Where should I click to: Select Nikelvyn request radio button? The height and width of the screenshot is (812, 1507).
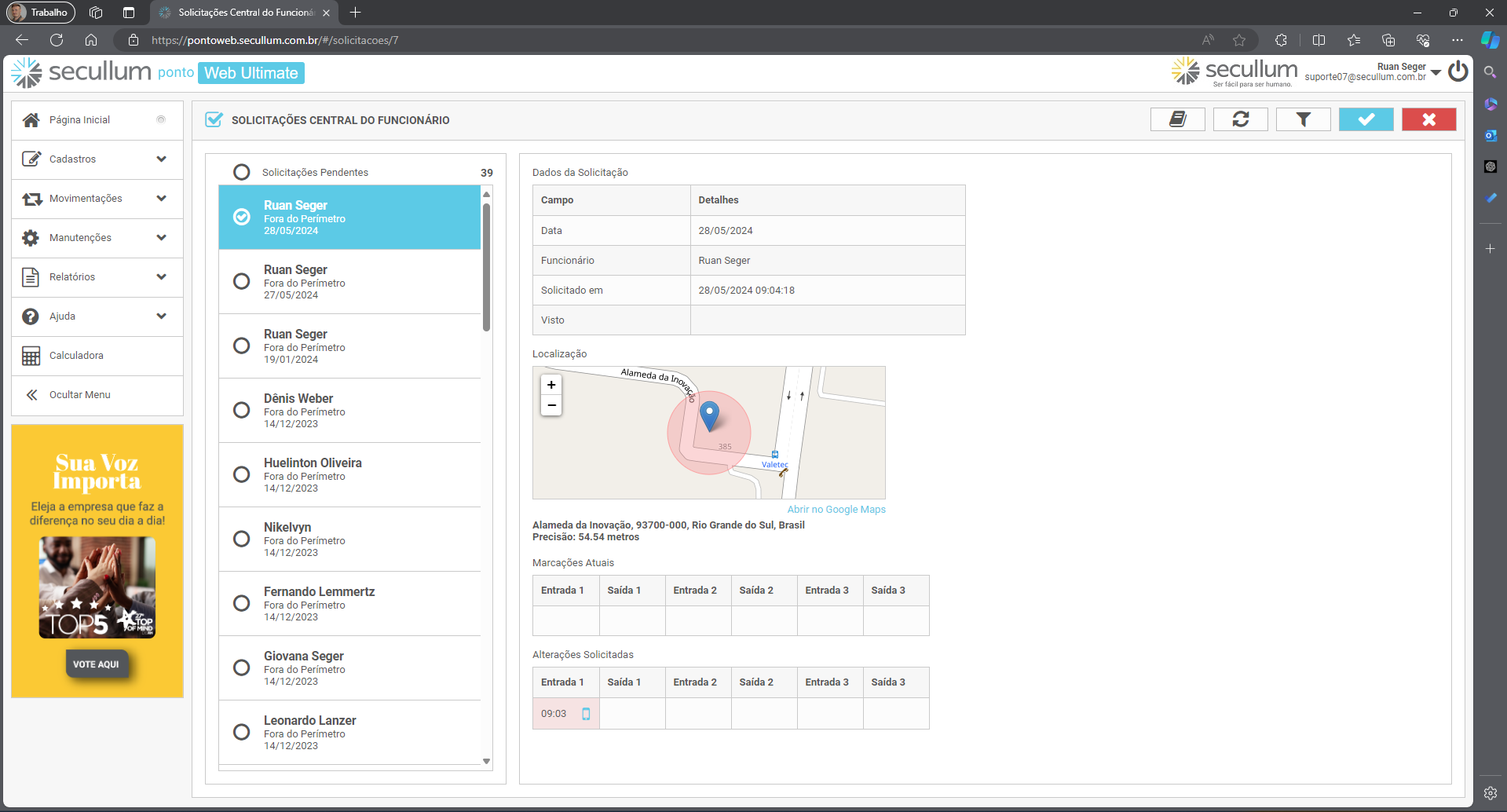(x=242, y=539)
